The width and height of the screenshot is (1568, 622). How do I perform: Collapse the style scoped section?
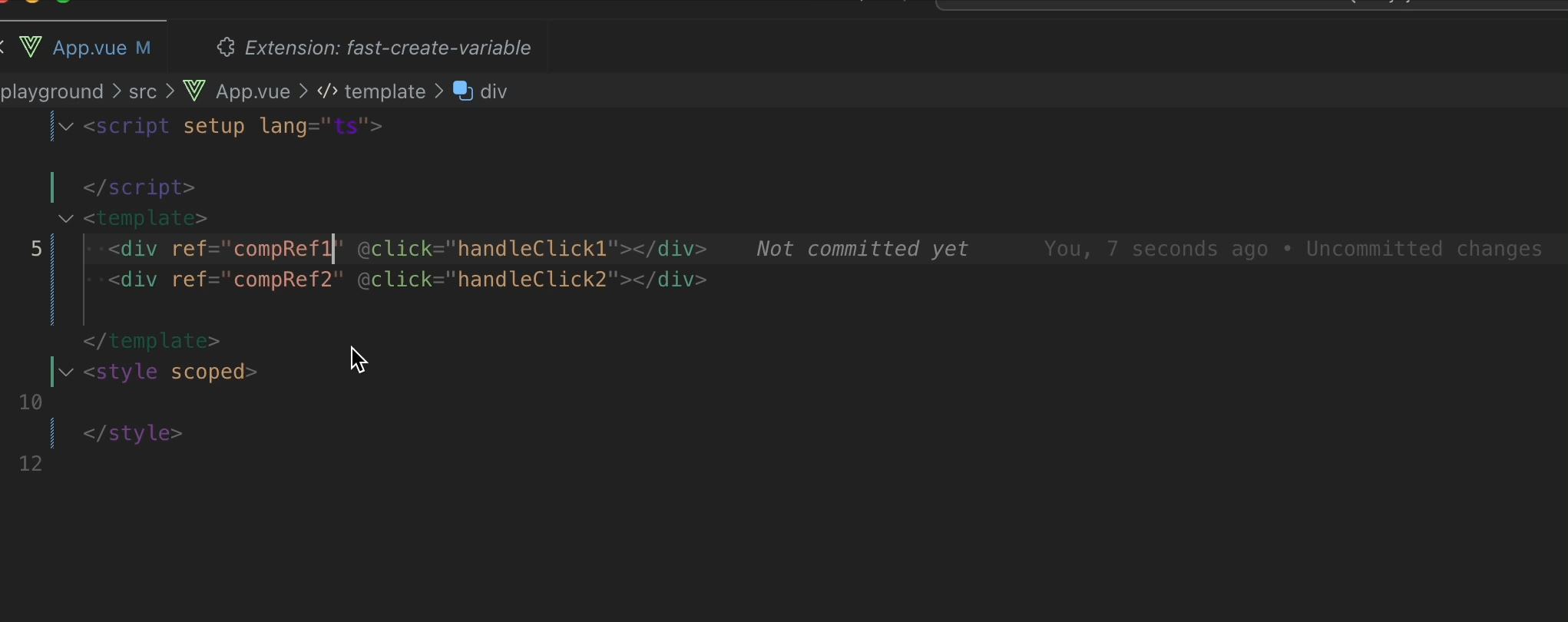point(67,372)
